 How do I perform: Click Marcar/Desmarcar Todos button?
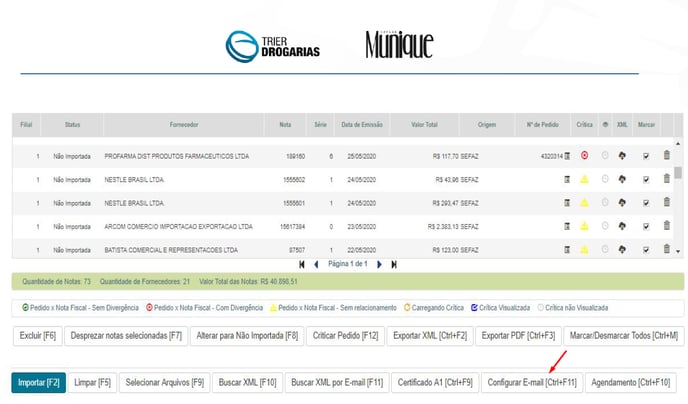(x=624, y=336)
